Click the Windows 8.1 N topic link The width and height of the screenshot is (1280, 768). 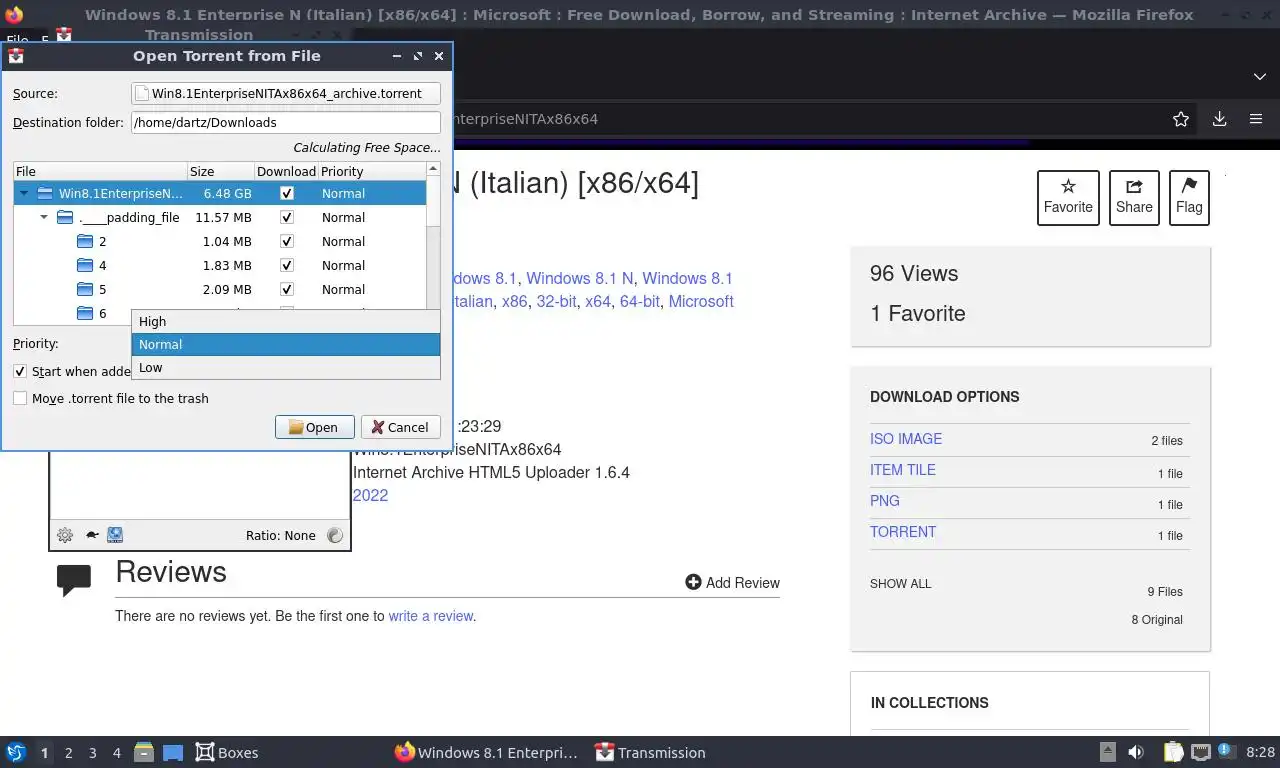(580, 278)
